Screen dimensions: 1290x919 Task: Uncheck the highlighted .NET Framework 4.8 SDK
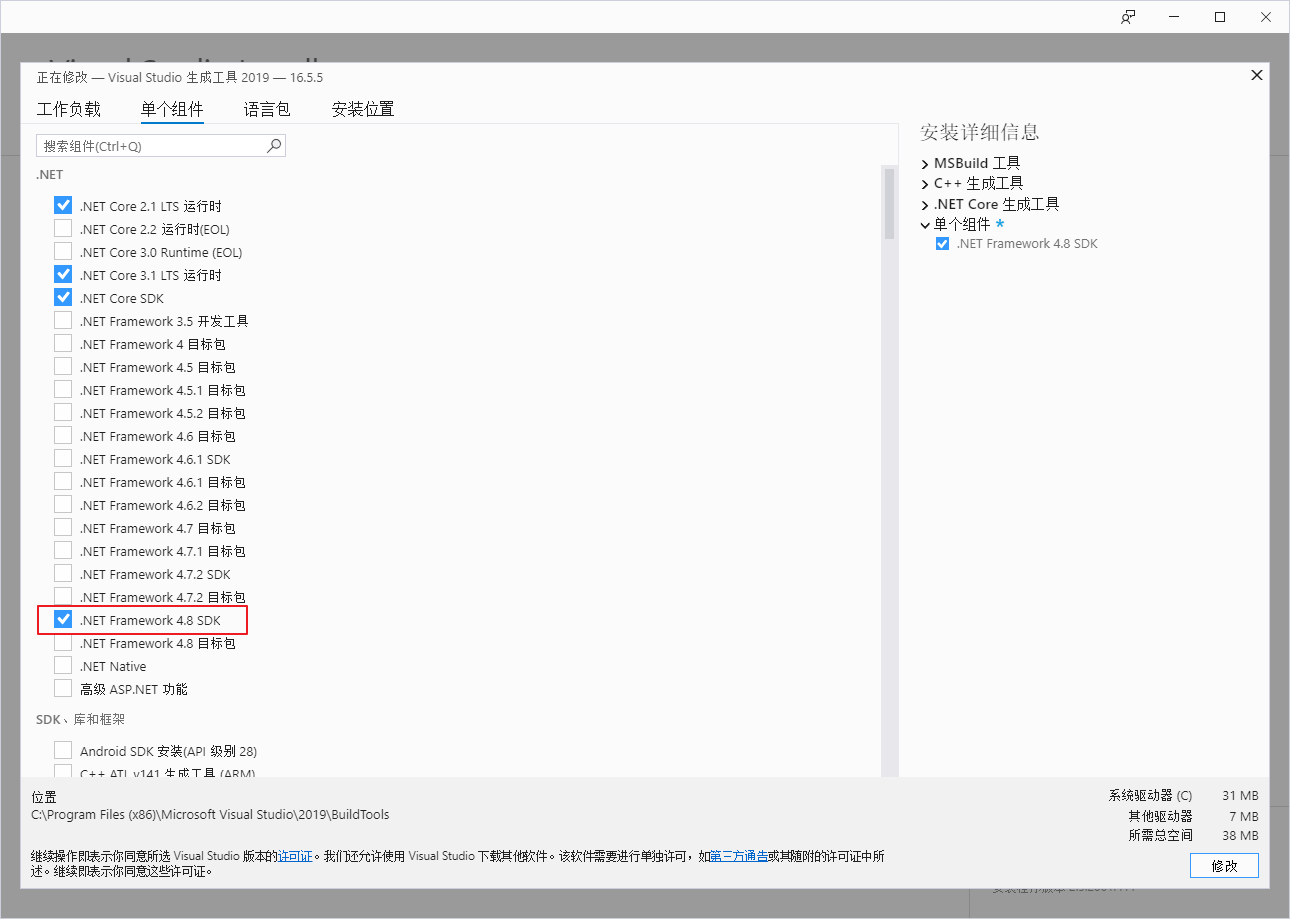[x=63, y=620]
